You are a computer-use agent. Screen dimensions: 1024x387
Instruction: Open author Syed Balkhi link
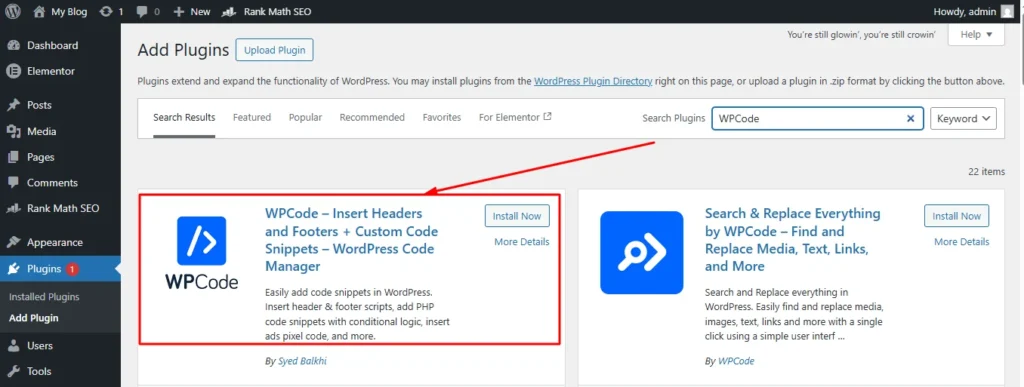(x=302, y=361)
